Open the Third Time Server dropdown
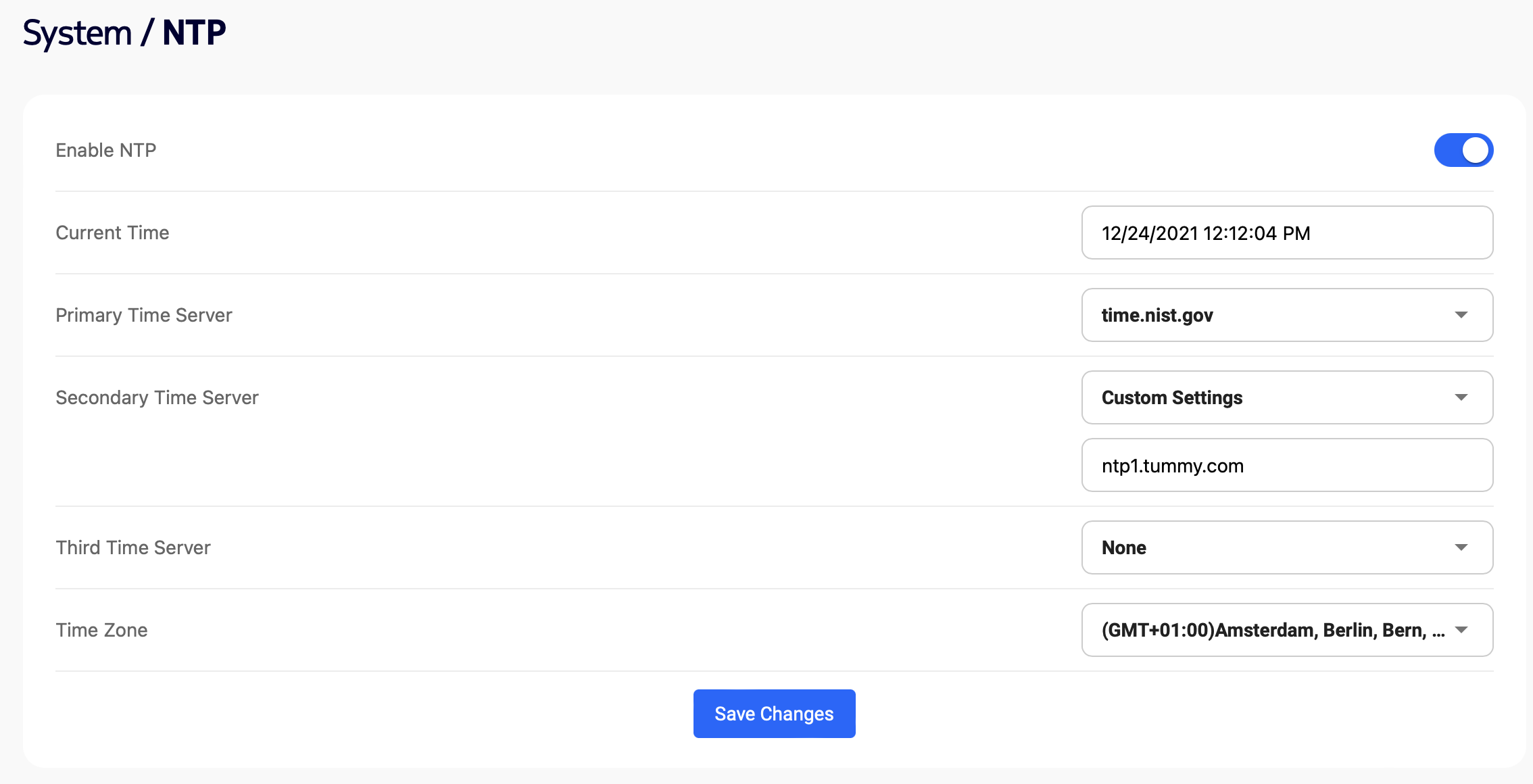The image size is (1533, 784). [1271, 548]
